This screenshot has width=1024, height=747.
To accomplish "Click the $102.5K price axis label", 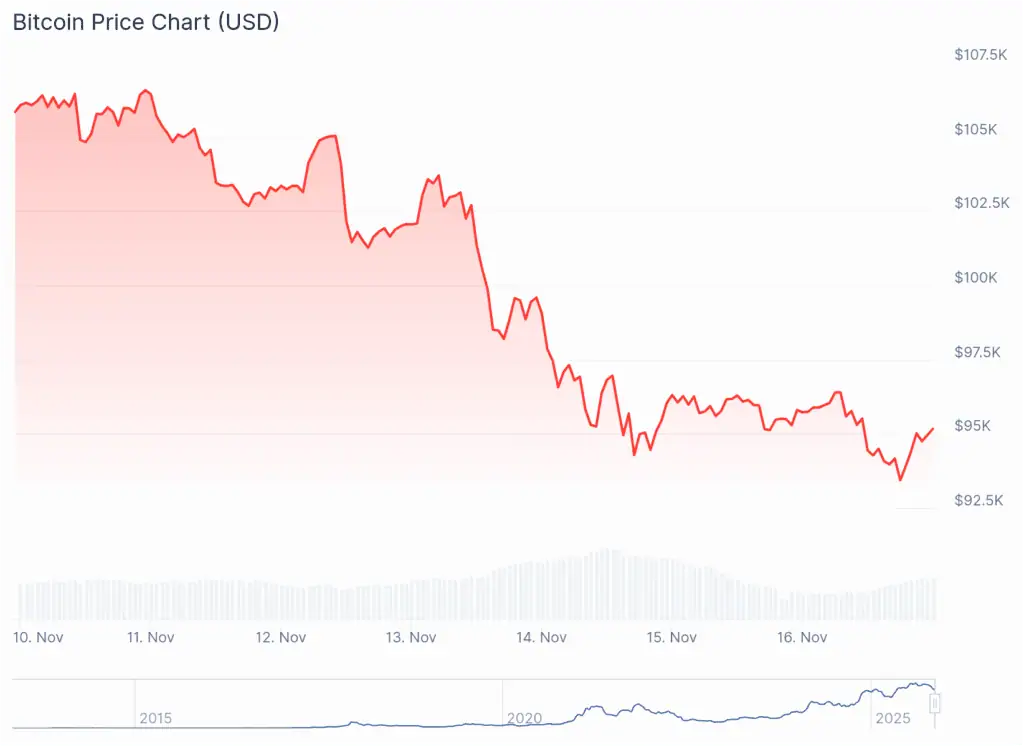I will [980, 203].
